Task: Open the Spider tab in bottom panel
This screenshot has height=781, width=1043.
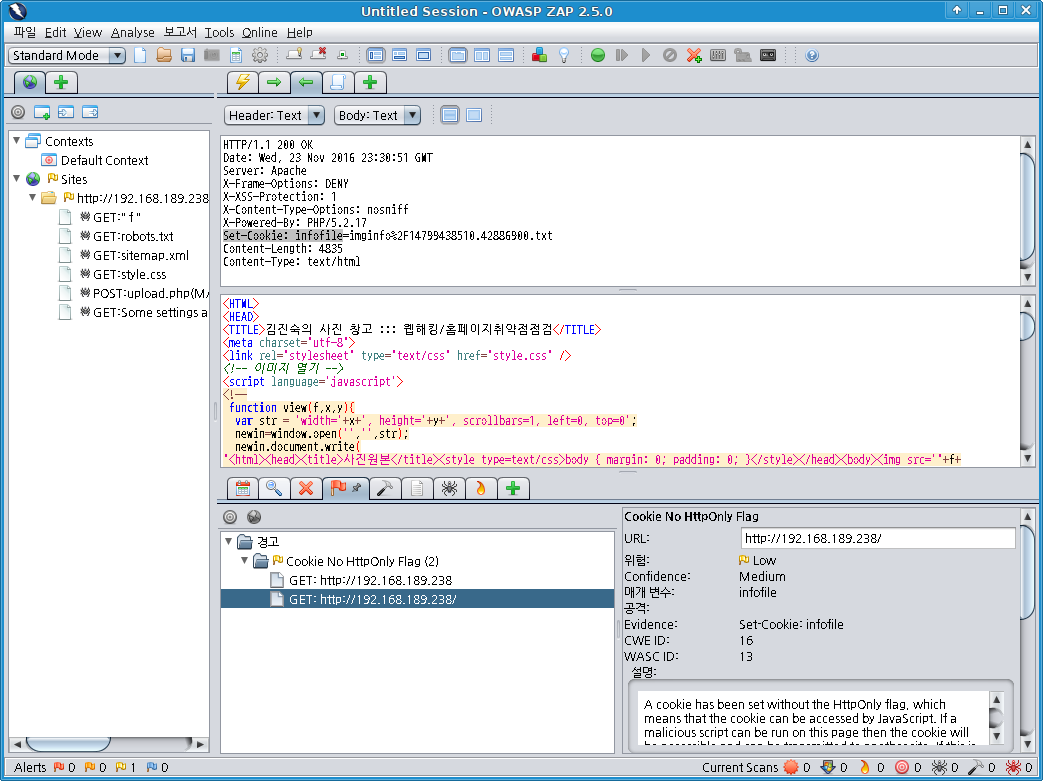Action: click(449, 489)
